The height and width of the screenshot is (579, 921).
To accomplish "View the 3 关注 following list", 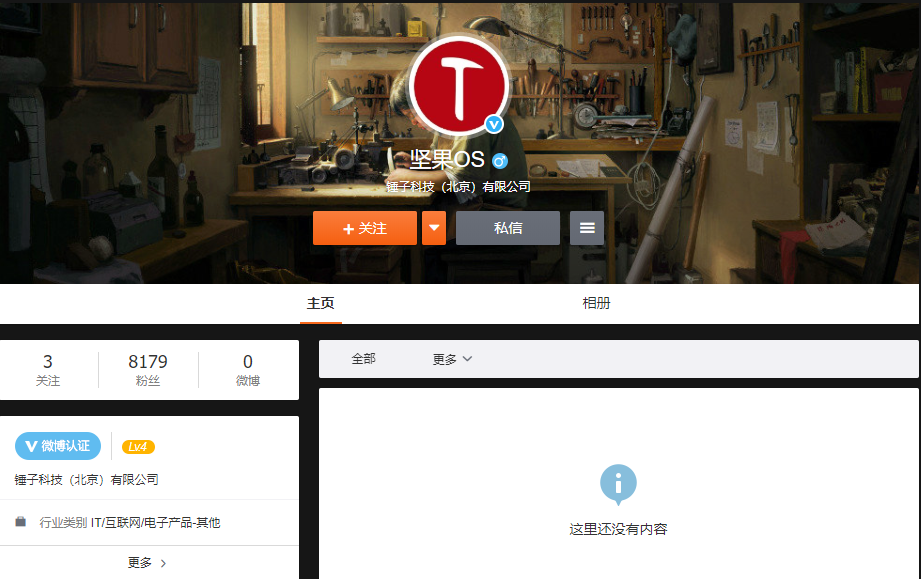I will [x=48, y=370].
